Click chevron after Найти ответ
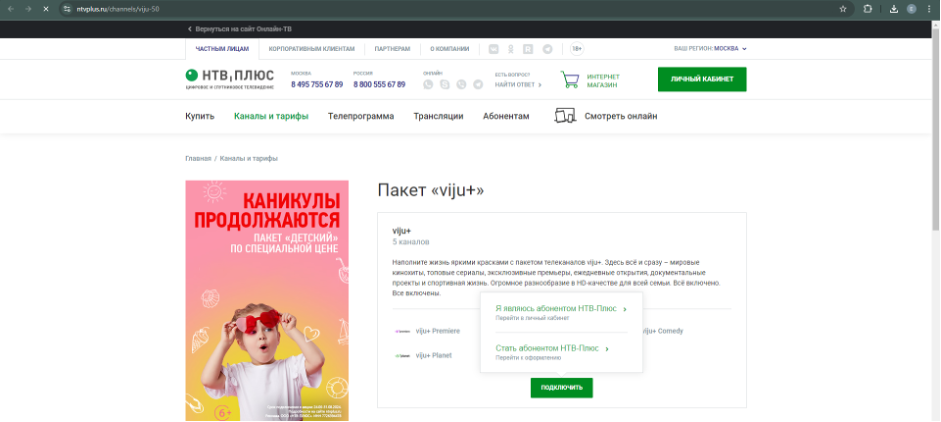The height and width of the screenshot is (422, 941). 540,85
